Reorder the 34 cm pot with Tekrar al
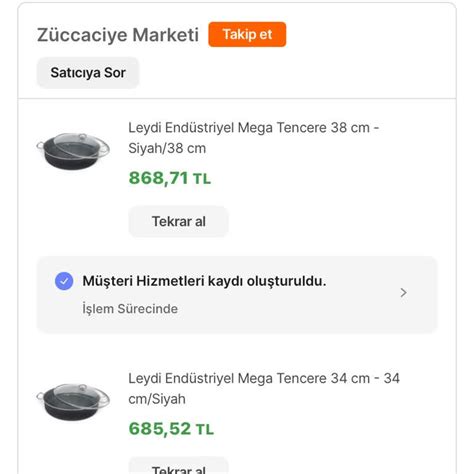 coord(179,466)
